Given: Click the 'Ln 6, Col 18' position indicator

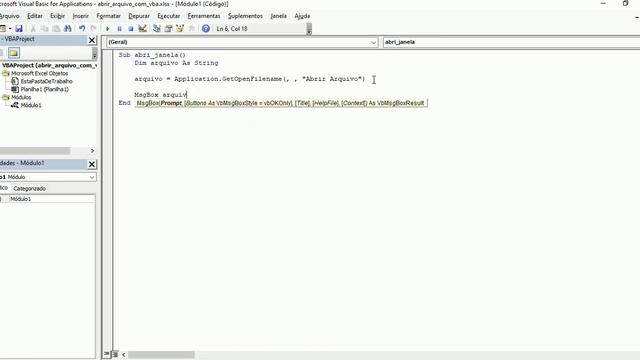Looking at the screenshot, I should pyautogui.click(x=232, y=29).
